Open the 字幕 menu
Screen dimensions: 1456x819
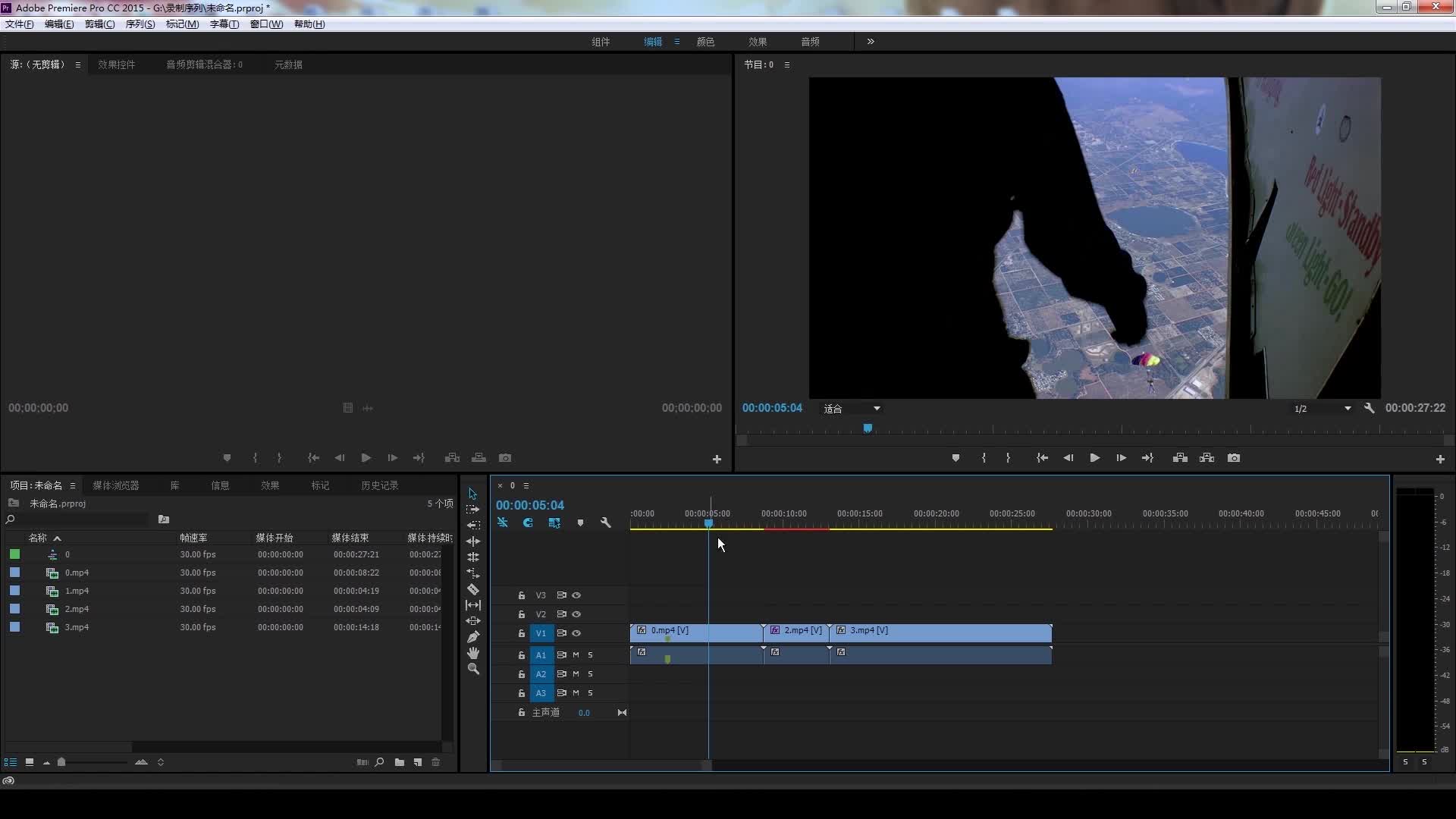(224, 24)
